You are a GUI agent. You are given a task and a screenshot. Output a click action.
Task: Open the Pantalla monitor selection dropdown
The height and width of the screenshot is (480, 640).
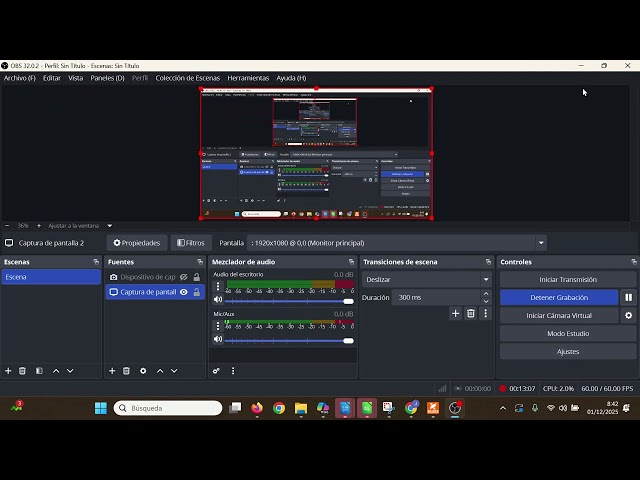coord(541,243)
